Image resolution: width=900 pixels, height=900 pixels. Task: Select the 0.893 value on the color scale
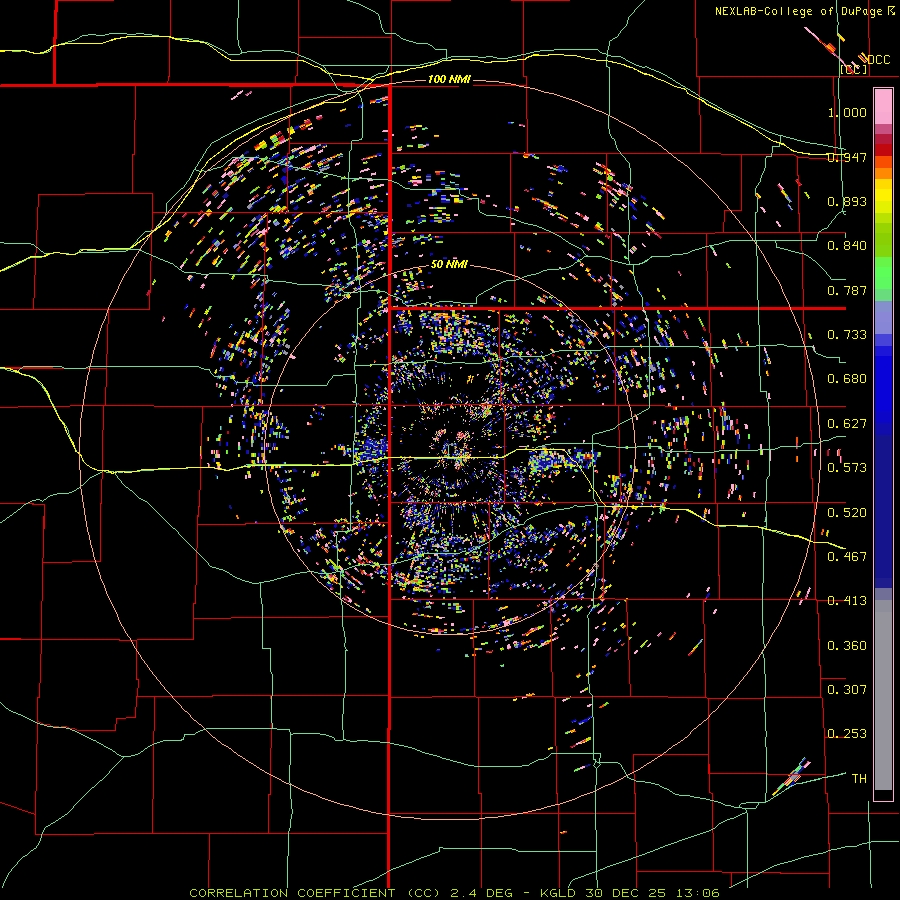tap(847, 201)
